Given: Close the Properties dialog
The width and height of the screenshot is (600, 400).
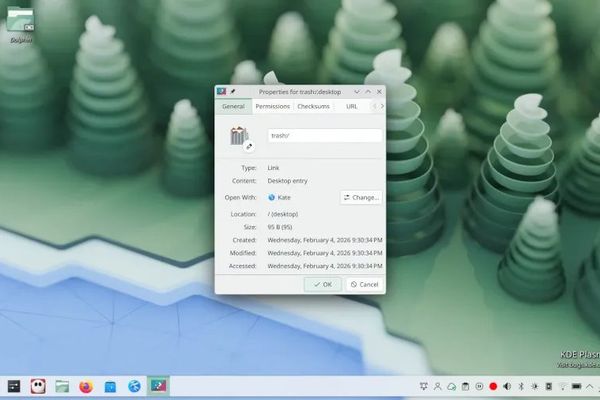Looking at the screenshot, I should [379, 92].
